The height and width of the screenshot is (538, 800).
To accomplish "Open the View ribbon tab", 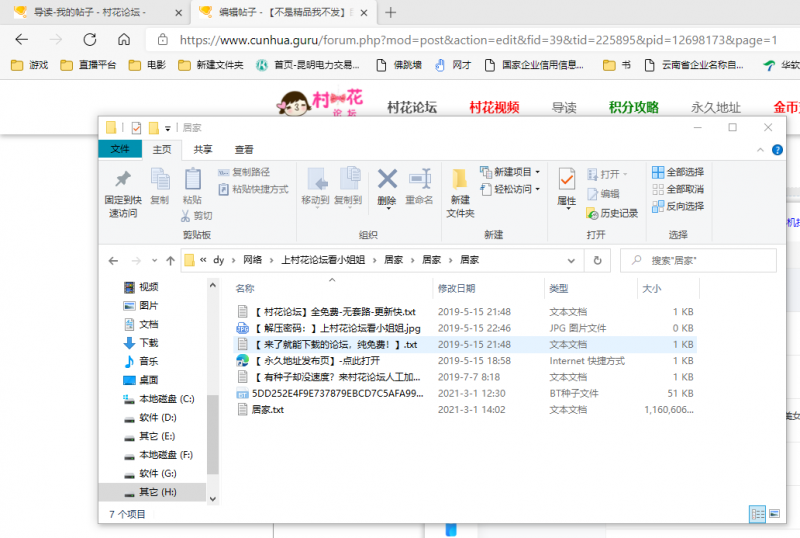I will 244,149.
